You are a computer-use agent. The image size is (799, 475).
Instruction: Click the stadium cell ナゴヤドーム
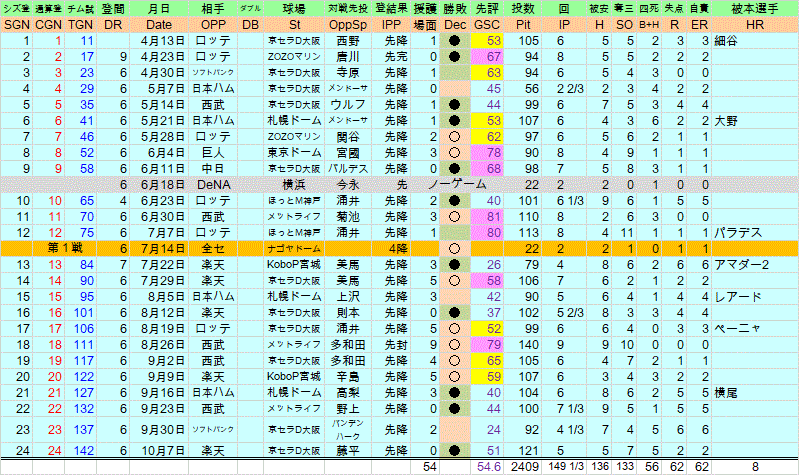(x=294, y=249)
